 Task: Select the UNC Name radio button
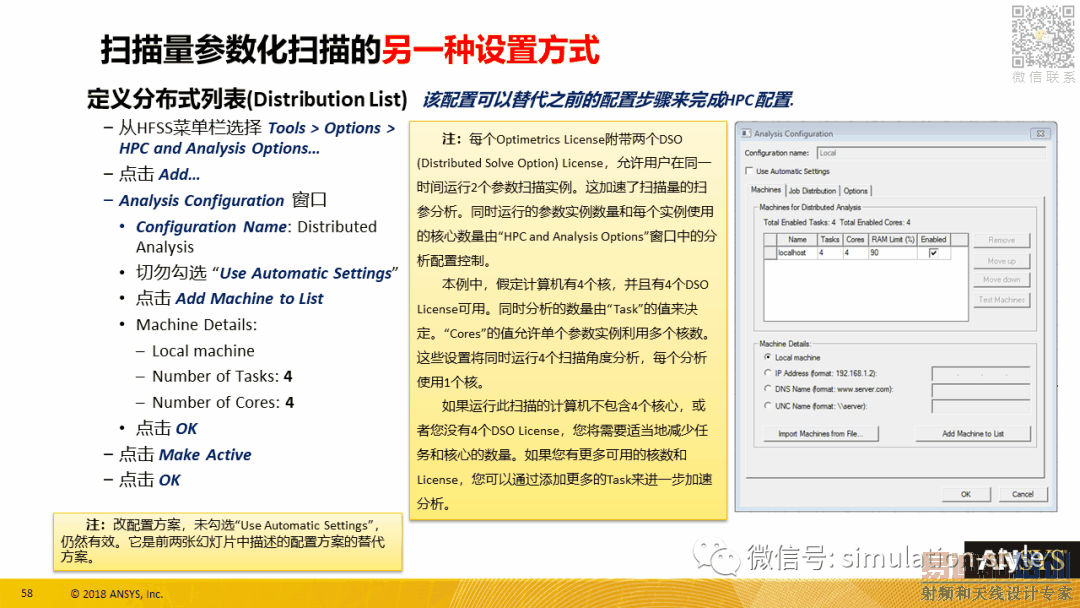768,406
